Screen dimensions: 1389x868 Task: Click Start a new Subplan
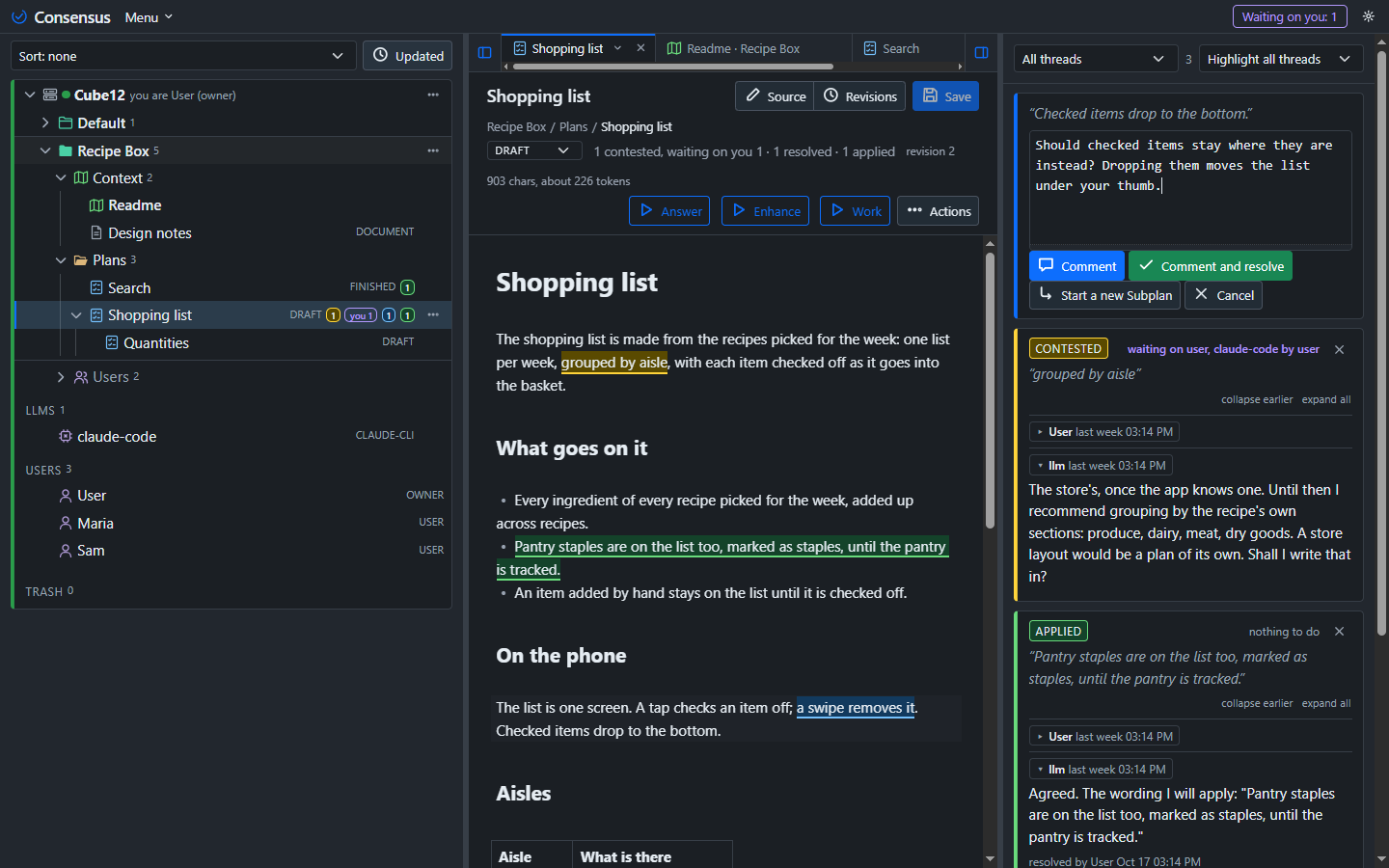1105,295
